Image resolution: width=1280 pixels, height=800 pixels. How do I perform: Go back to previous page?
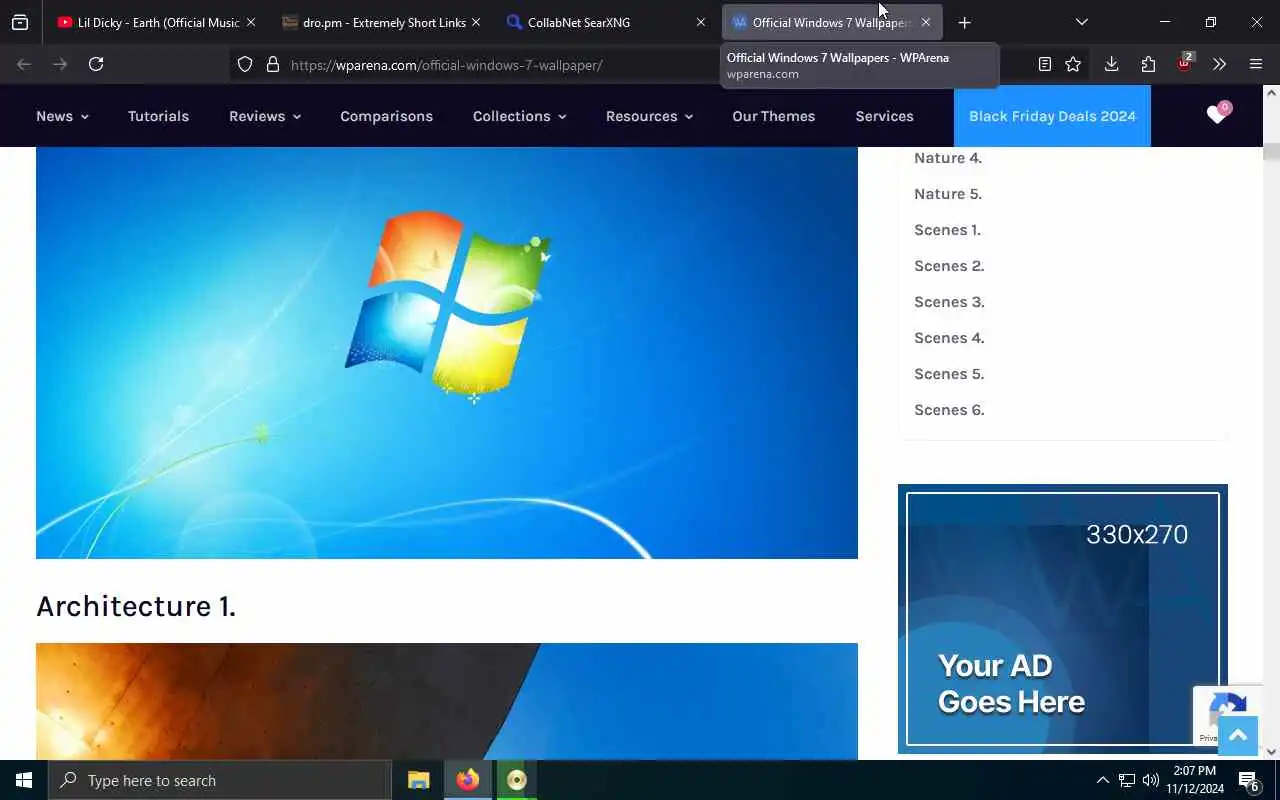click(24, 64)
